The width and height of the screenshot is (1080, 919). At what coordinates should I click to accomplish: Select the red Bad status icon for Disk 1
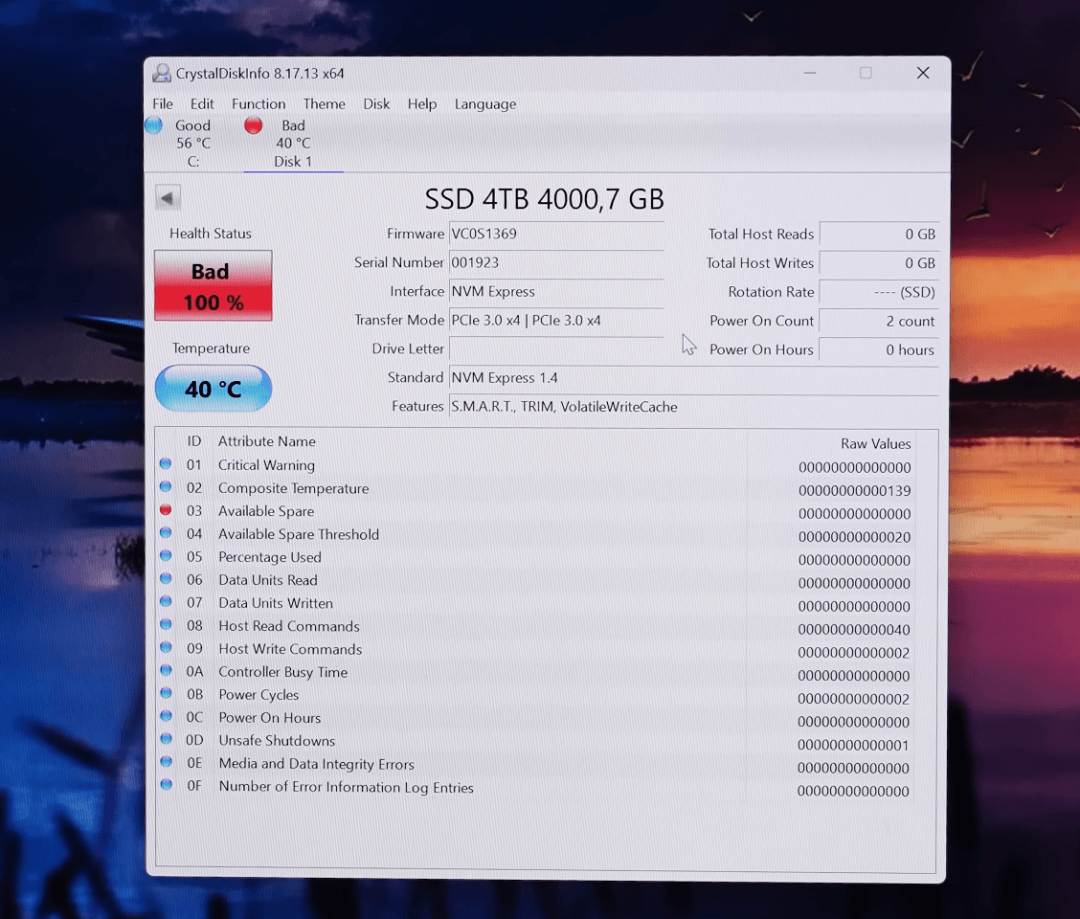tap(253, 125)
